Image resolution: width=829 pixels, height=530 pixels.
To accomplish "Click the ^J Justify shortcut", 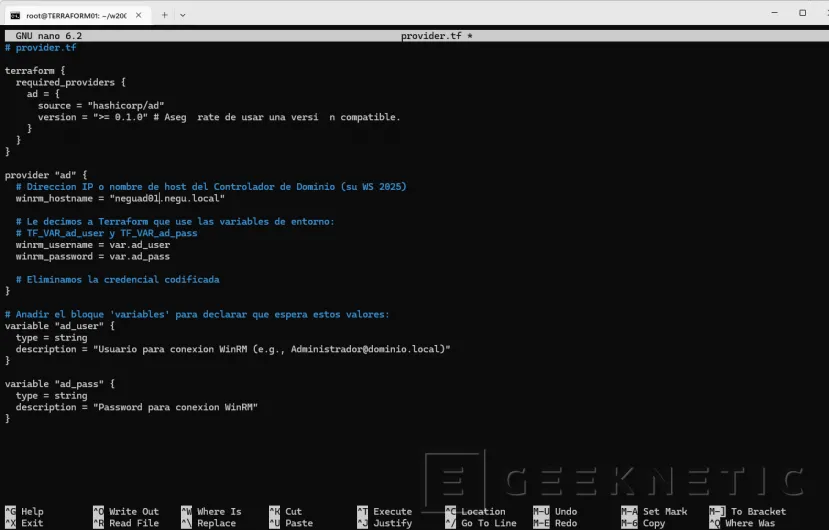I will click(x=384, y=523).
